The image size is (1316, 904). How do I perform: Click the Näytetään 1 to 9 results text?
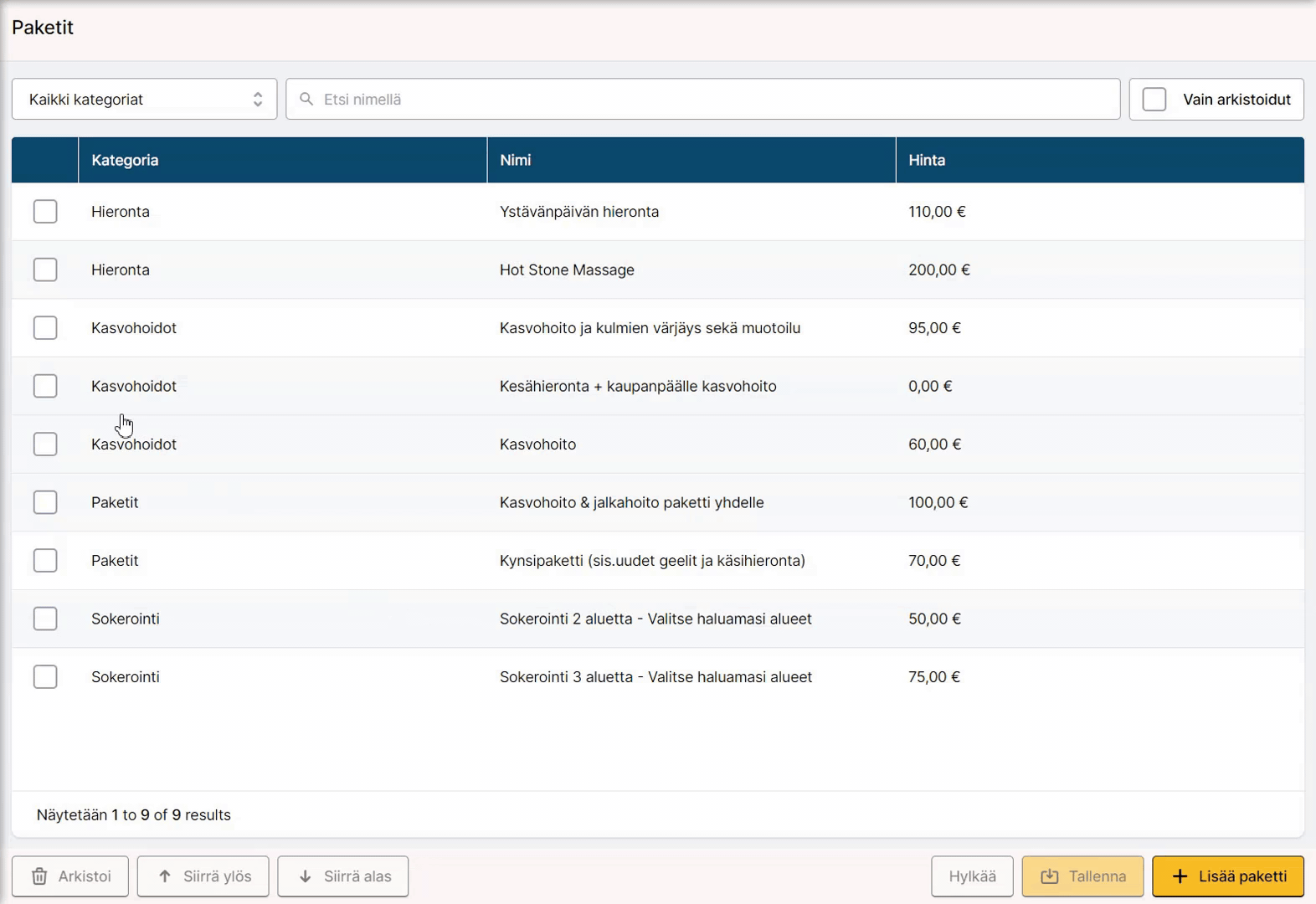tap(134, 815)
